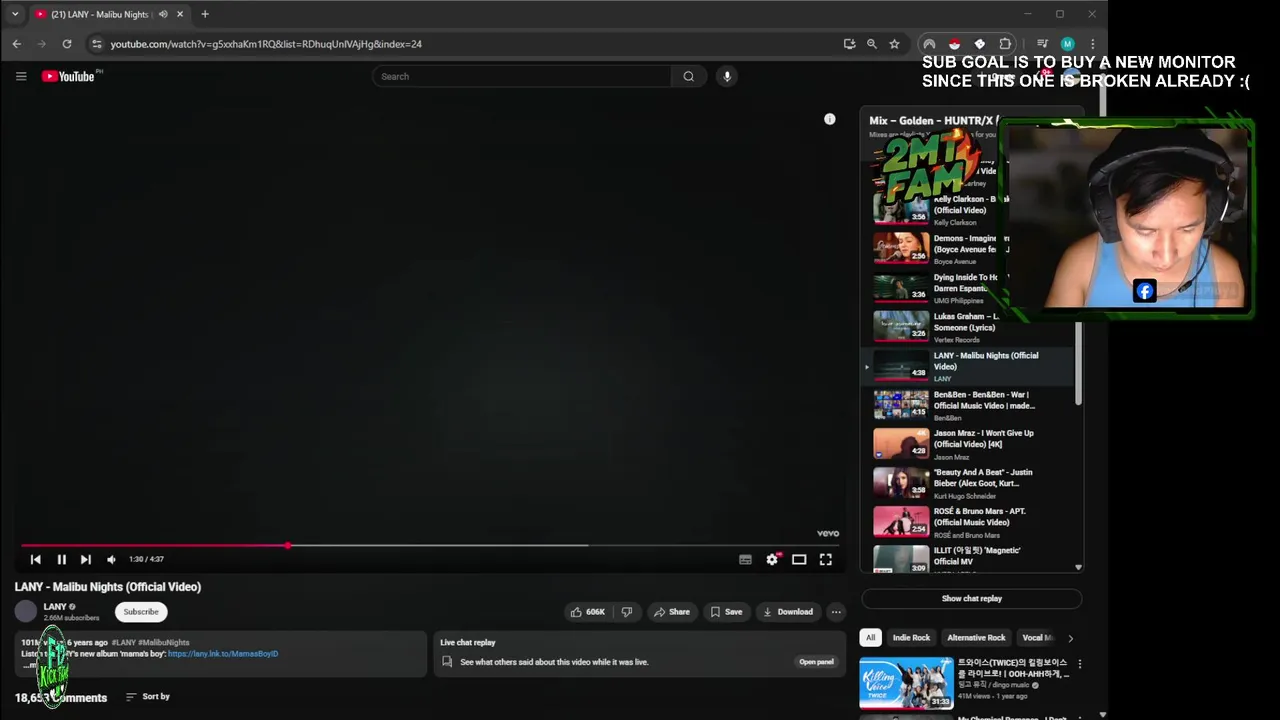Open TWICE Killing Voice thumbnail

[x=906, y=683]
